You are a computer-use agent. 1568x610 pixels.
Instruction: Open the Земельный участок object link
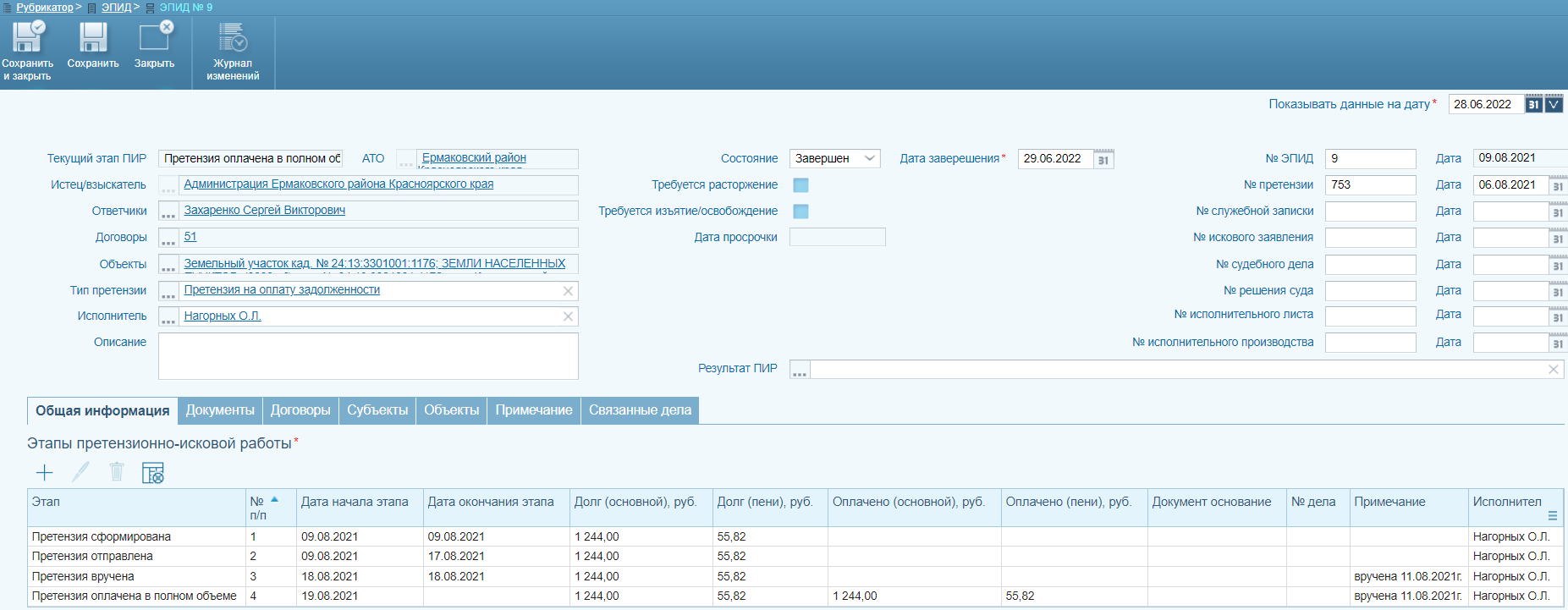click(375, 263)
